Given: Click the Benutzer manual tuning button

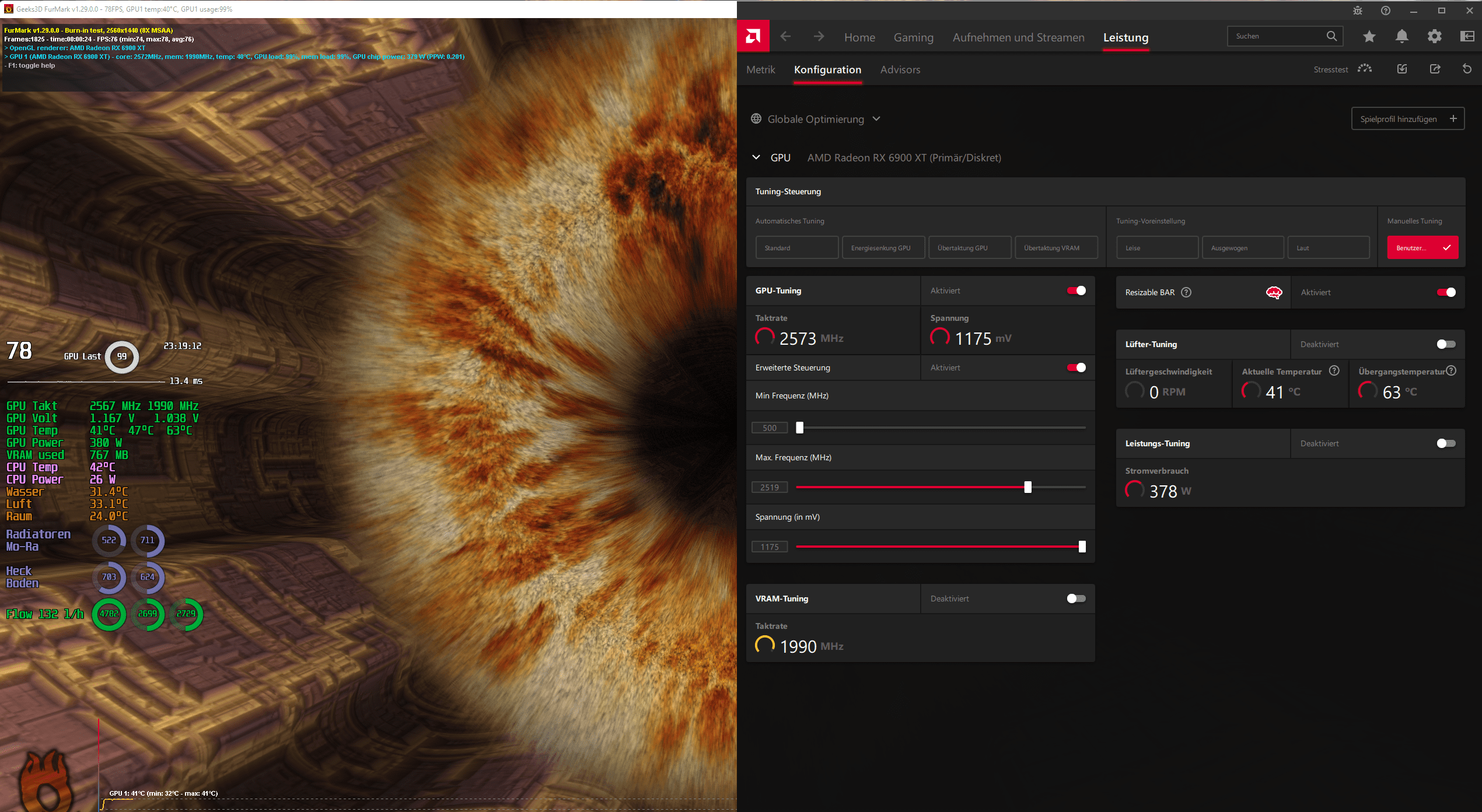Looking at the screenshot, I should (x=1422, y=247).
